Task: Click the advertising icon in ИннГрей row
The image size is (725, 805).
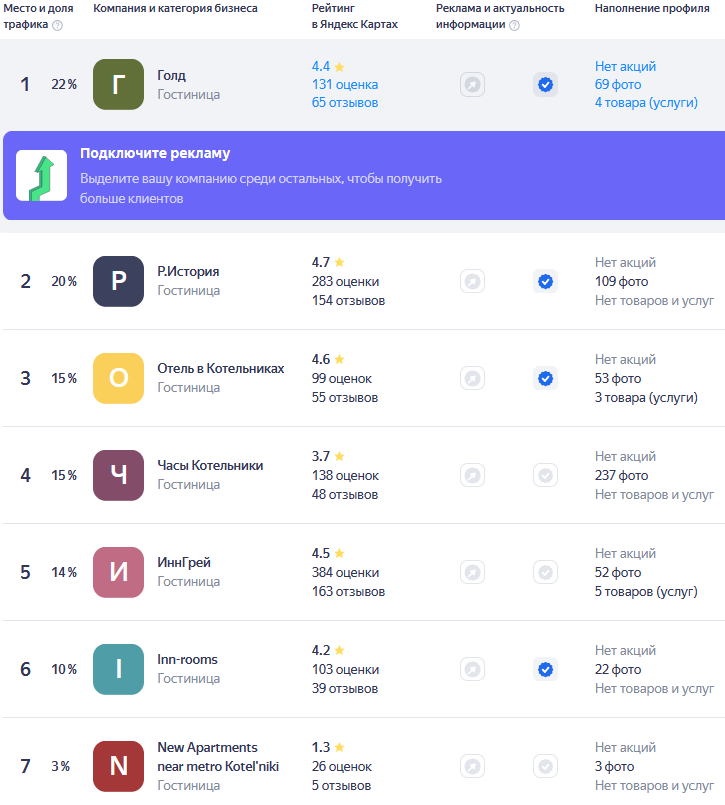Action: click(472, 572)
